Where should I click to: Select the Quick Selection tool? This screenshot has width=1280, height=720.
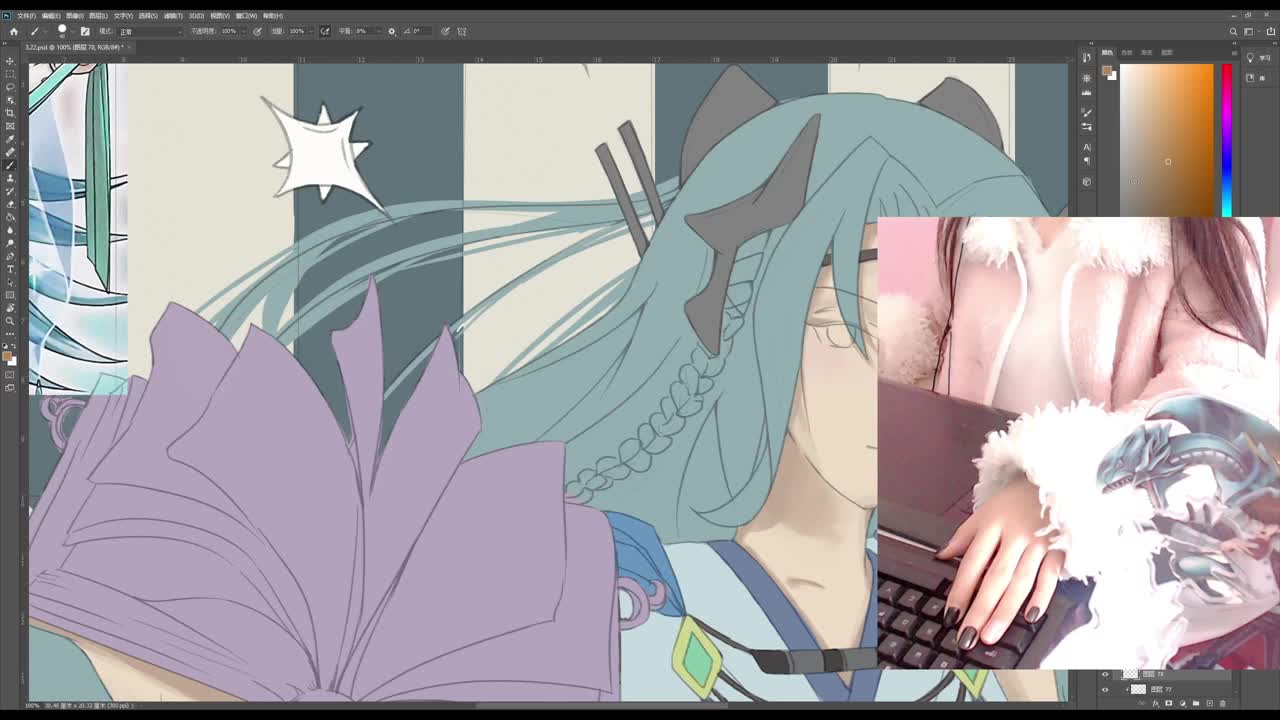click(10, 99)
